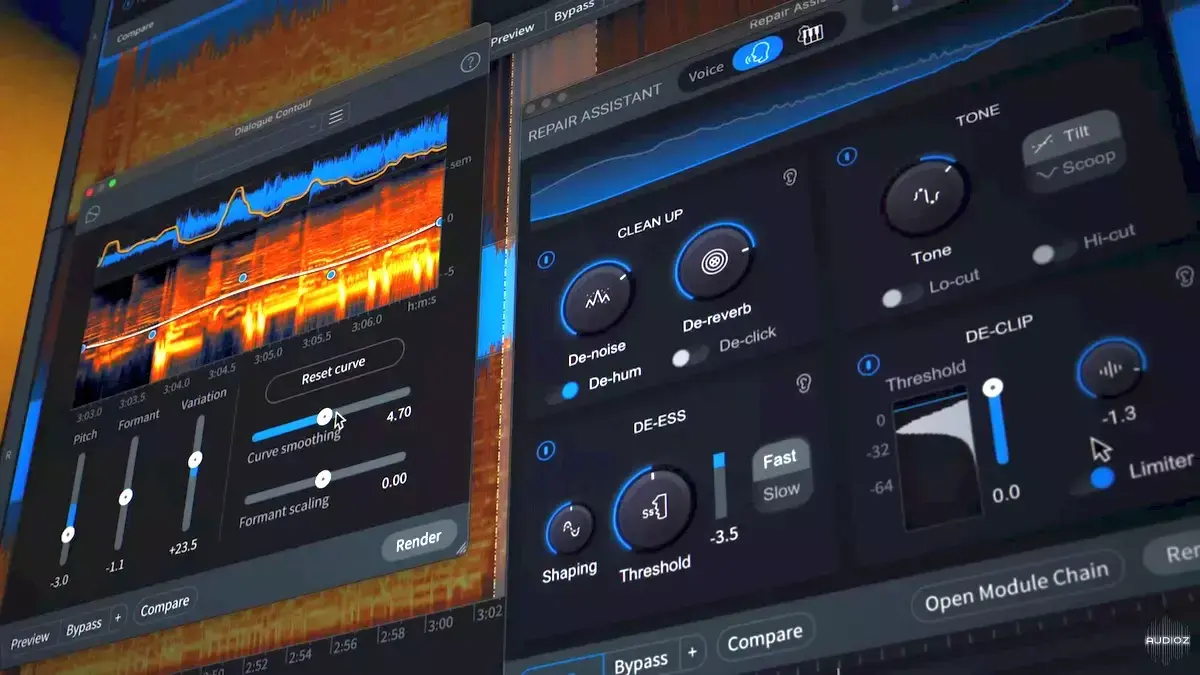
Task: Enable the De-hum switch
Action: 563,391
